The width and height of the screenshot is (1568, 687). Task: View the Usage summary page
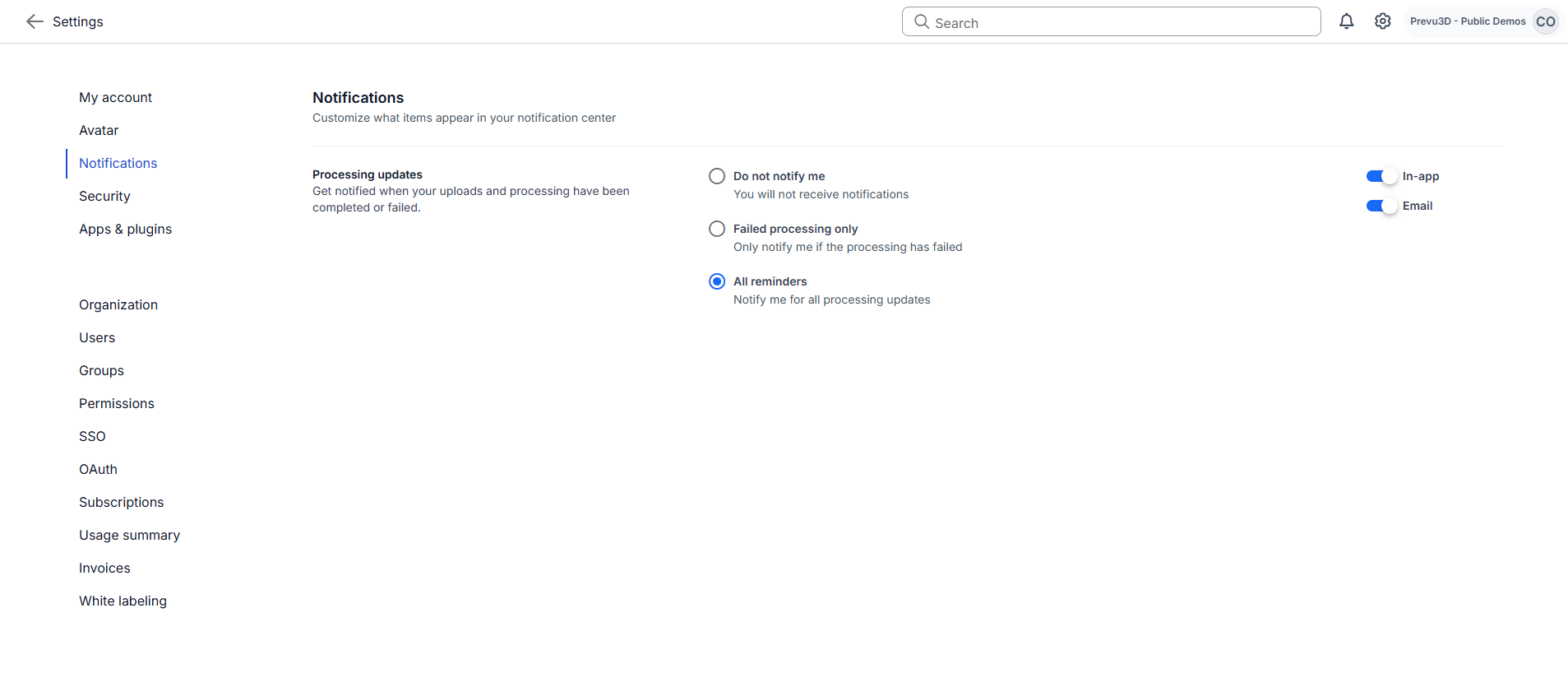click(x=129, y=535)
